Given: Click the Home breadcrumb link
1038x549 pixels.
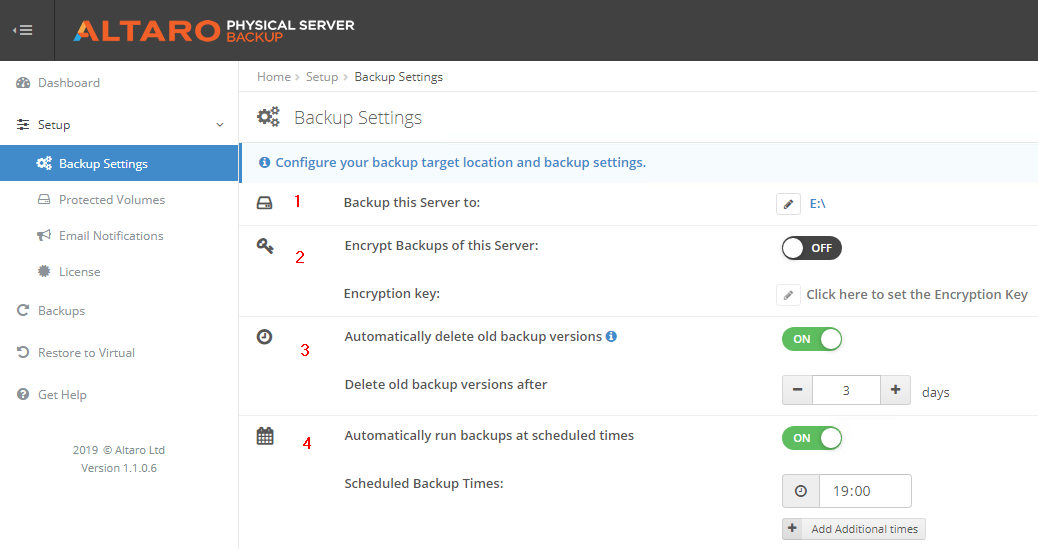Looking at the screenshot, I should (273, 77).
